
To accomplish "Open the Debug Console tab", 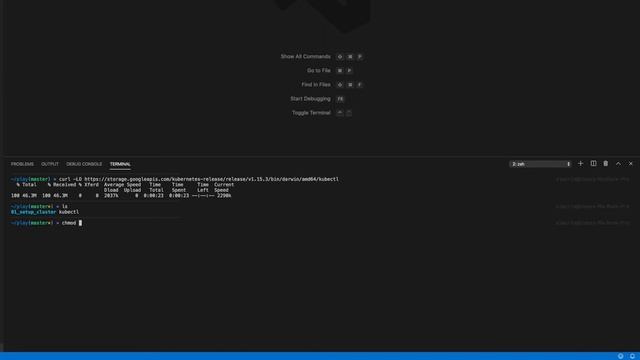I will (84, 164).
